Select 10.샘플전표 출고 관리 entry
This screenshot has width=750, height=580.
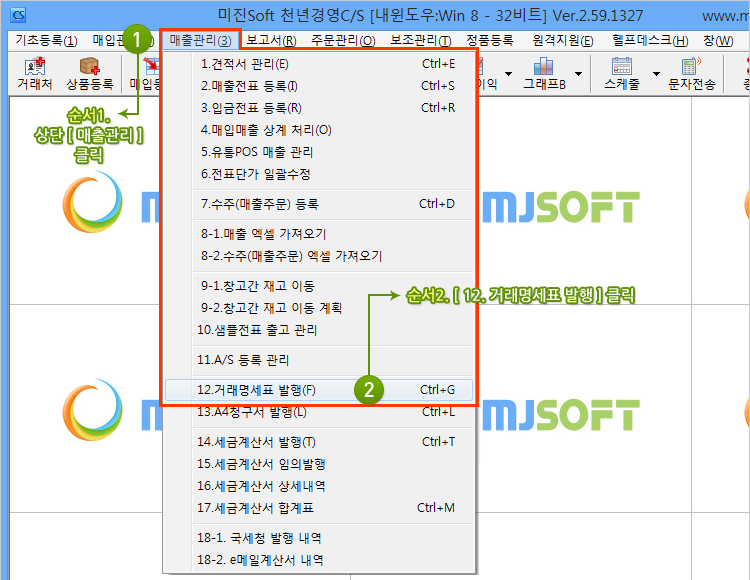320,329
